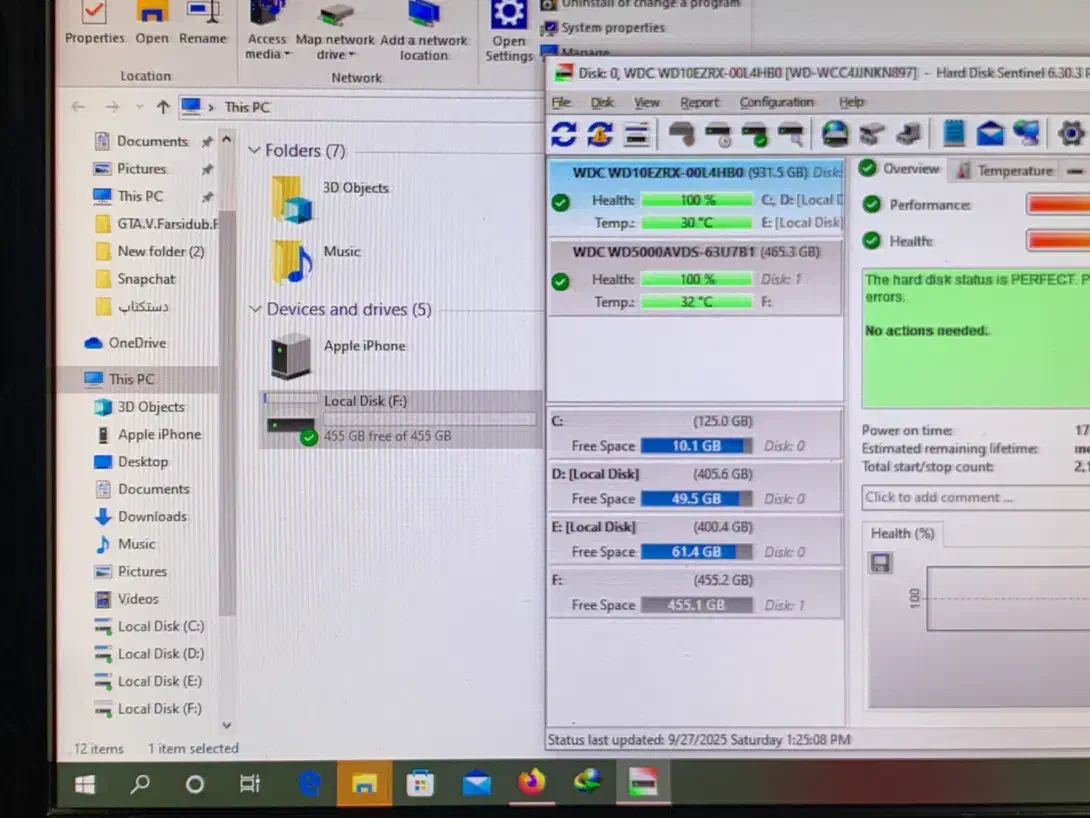
Task: Open Firefox from the taskbar
Action: (x=532, y=783)
